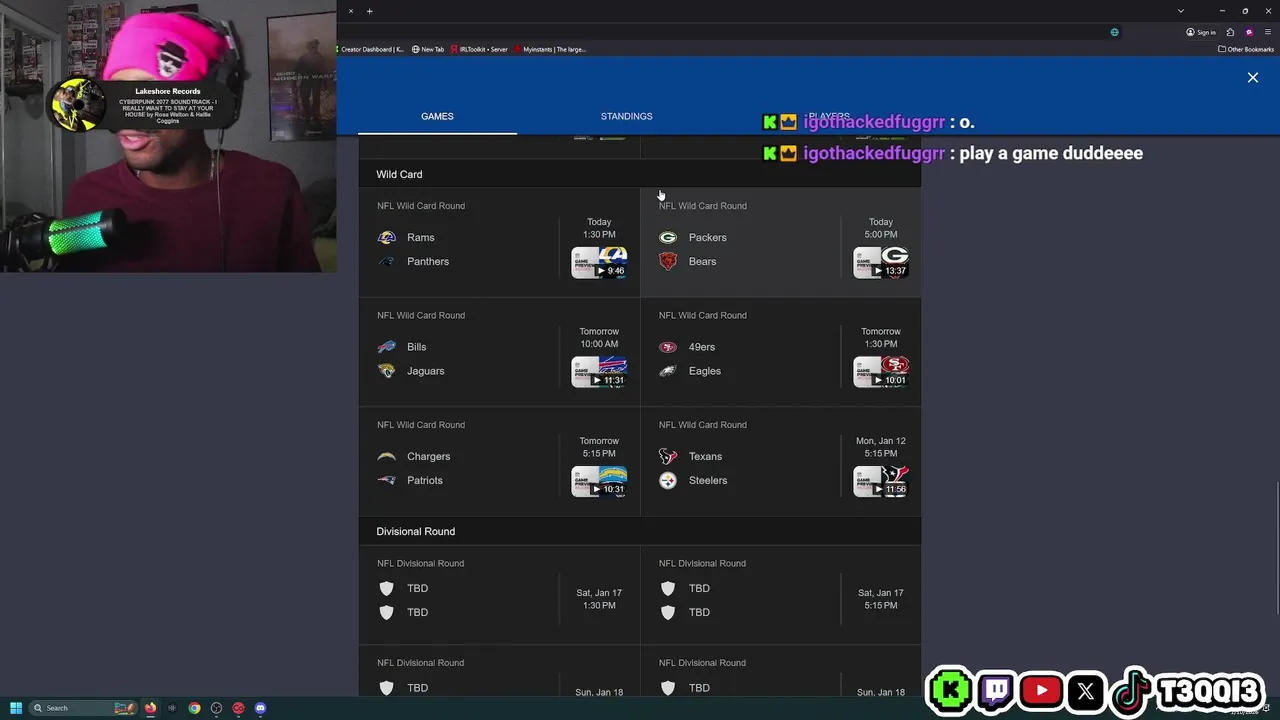
Task: Click the Twitch logo in stream overlay
Action: (x=997, y=690)
